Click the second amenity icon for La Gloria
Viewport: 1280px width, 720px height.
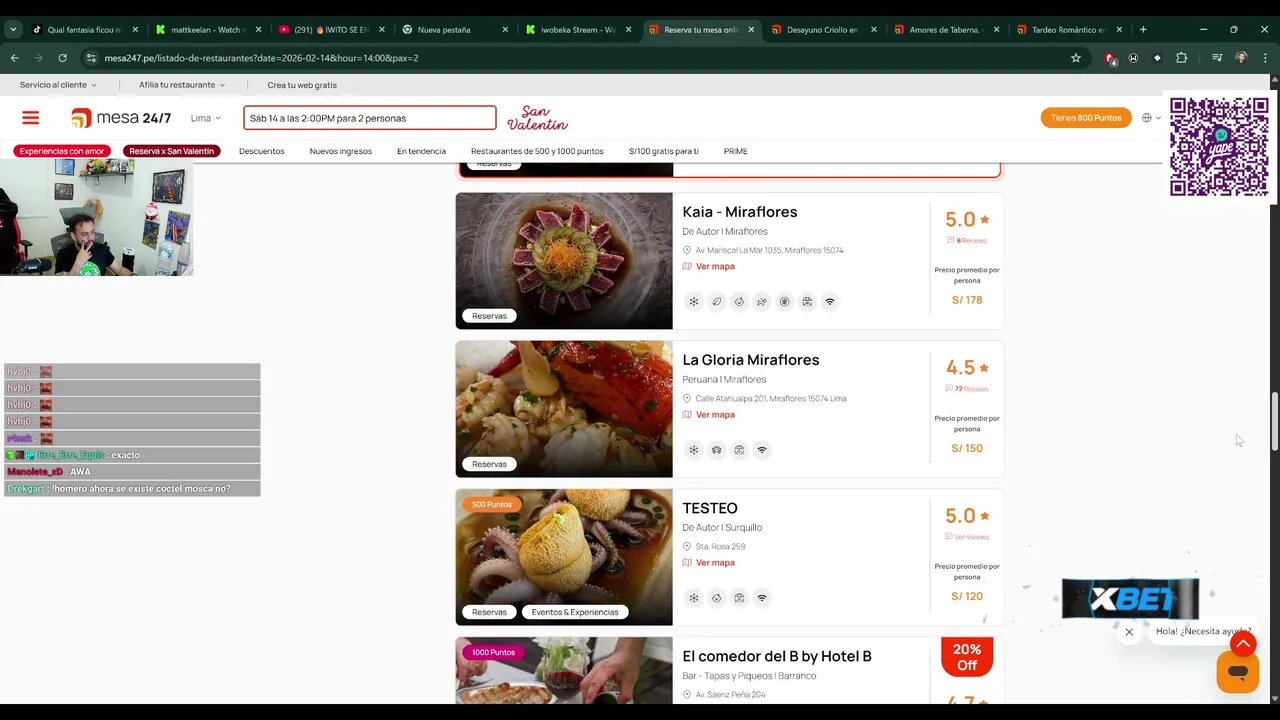(x=716, y=450)
